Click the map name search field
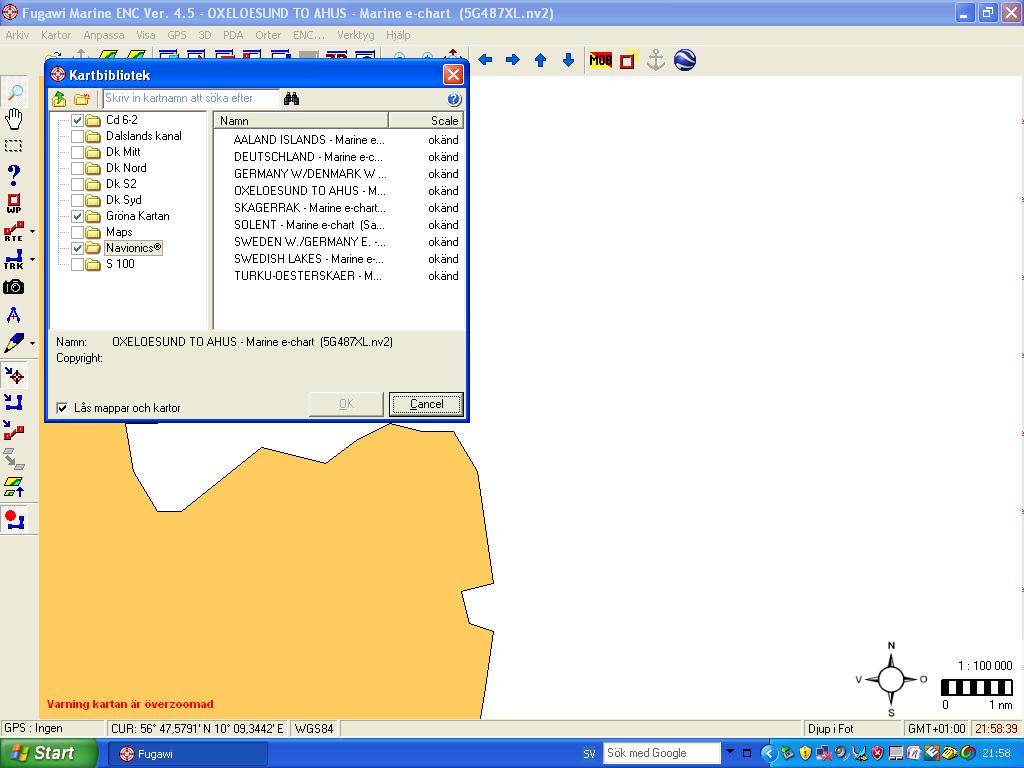 (x=191, y=99)
